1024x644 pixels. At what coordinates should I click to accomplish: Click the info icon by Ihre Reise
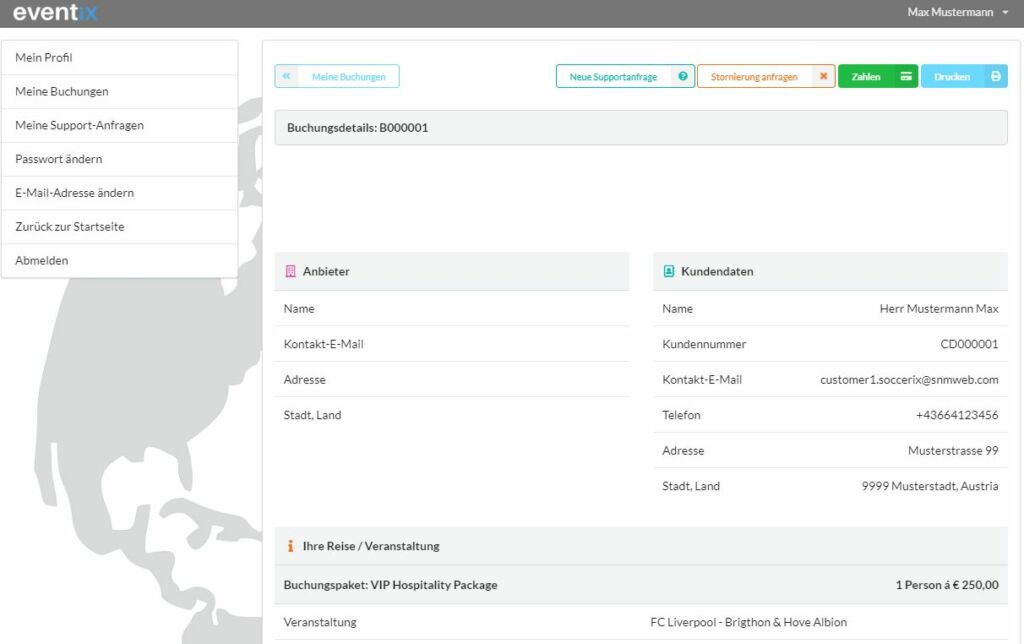point(290,546)
